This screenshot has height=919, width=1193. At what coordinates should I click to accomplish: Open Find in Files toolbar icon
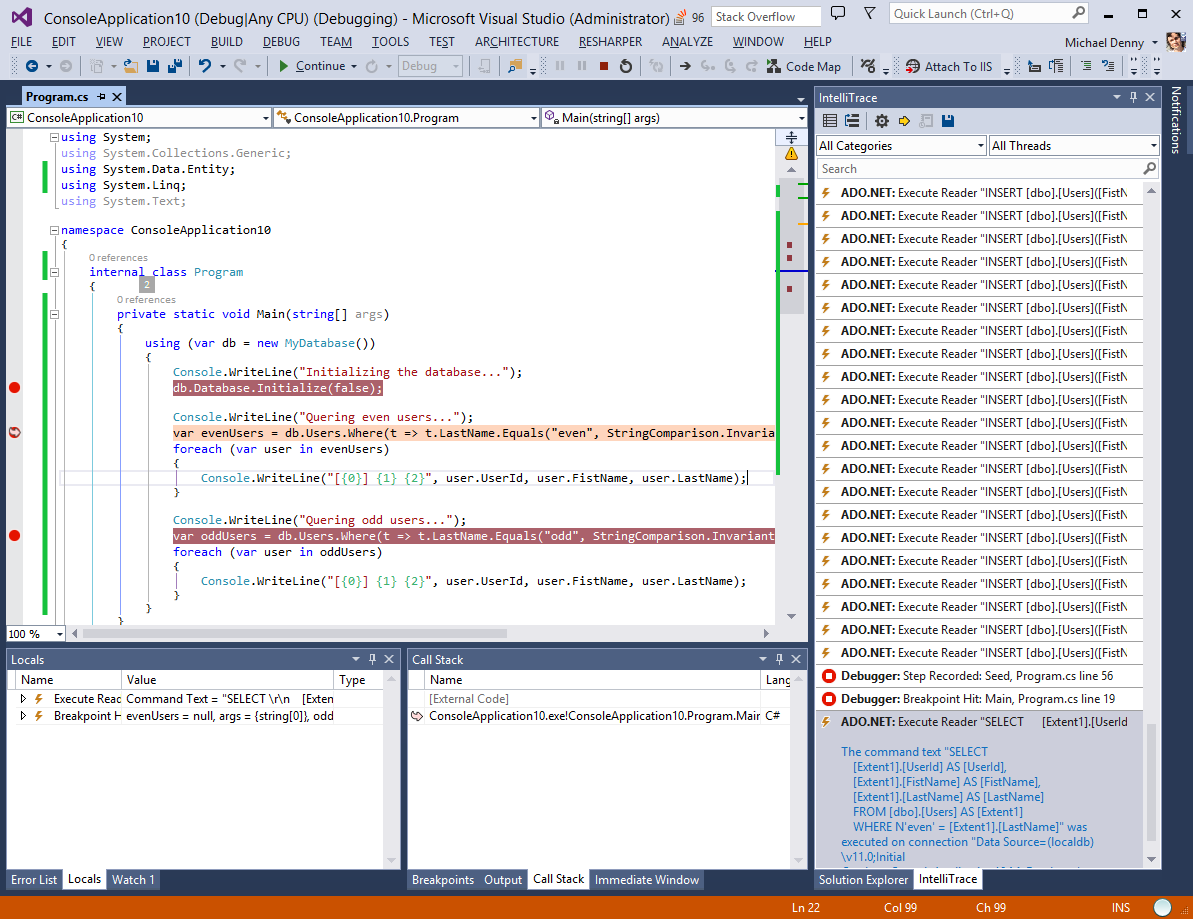click(x=515, y=66)
